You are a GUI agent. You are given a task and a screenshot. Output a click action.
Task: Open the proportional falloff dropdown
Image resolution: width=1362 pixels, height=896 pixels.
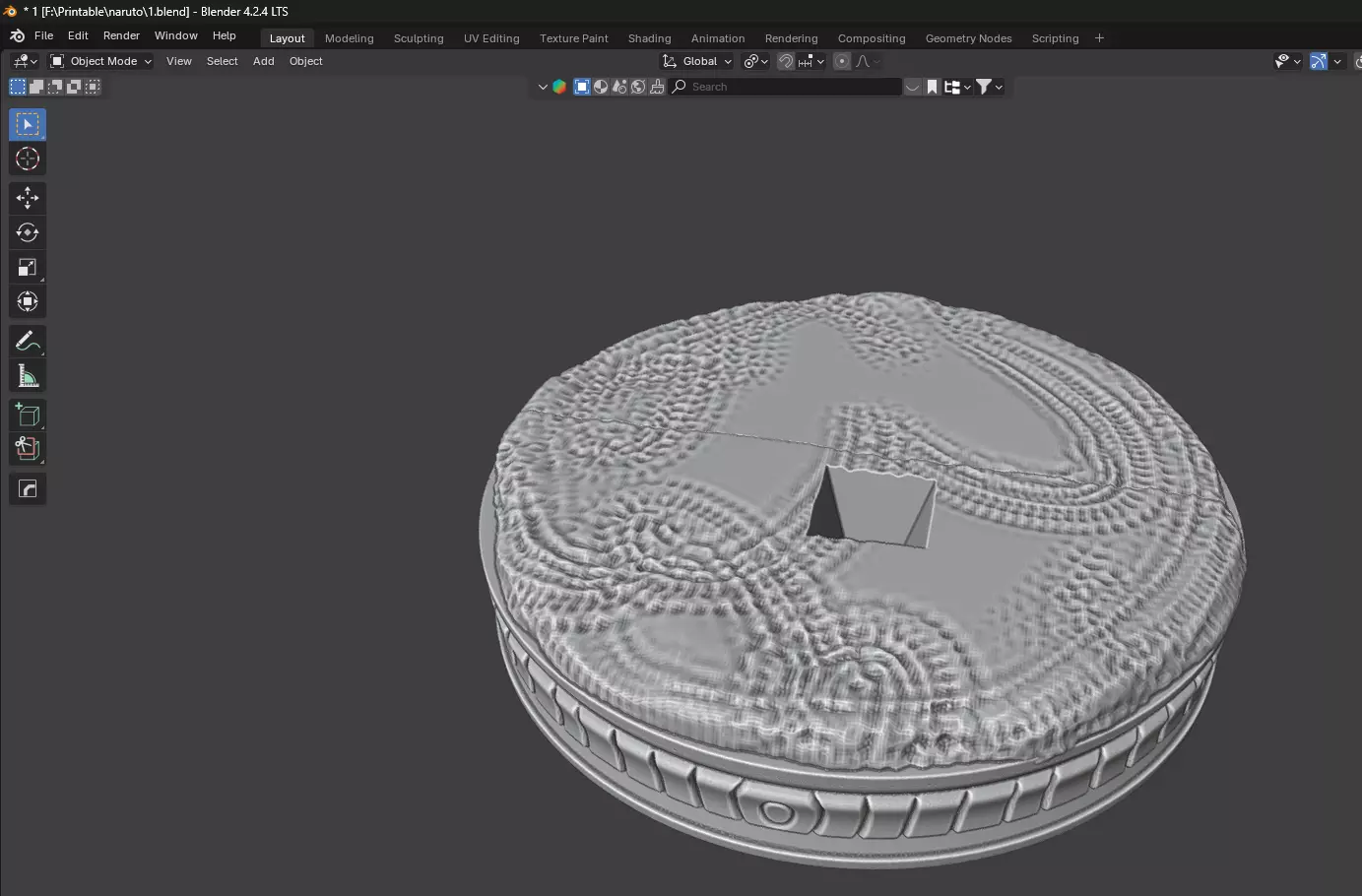(x=868, y=61)
